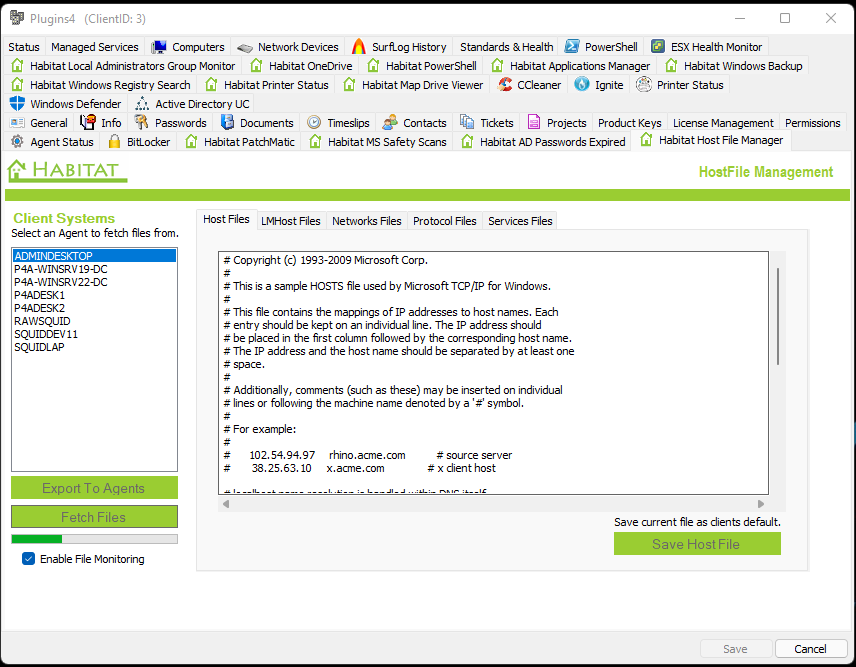856x667 pixels.
Task: Click the Windows Defender shield icon
Action: [x=17, y=103]
